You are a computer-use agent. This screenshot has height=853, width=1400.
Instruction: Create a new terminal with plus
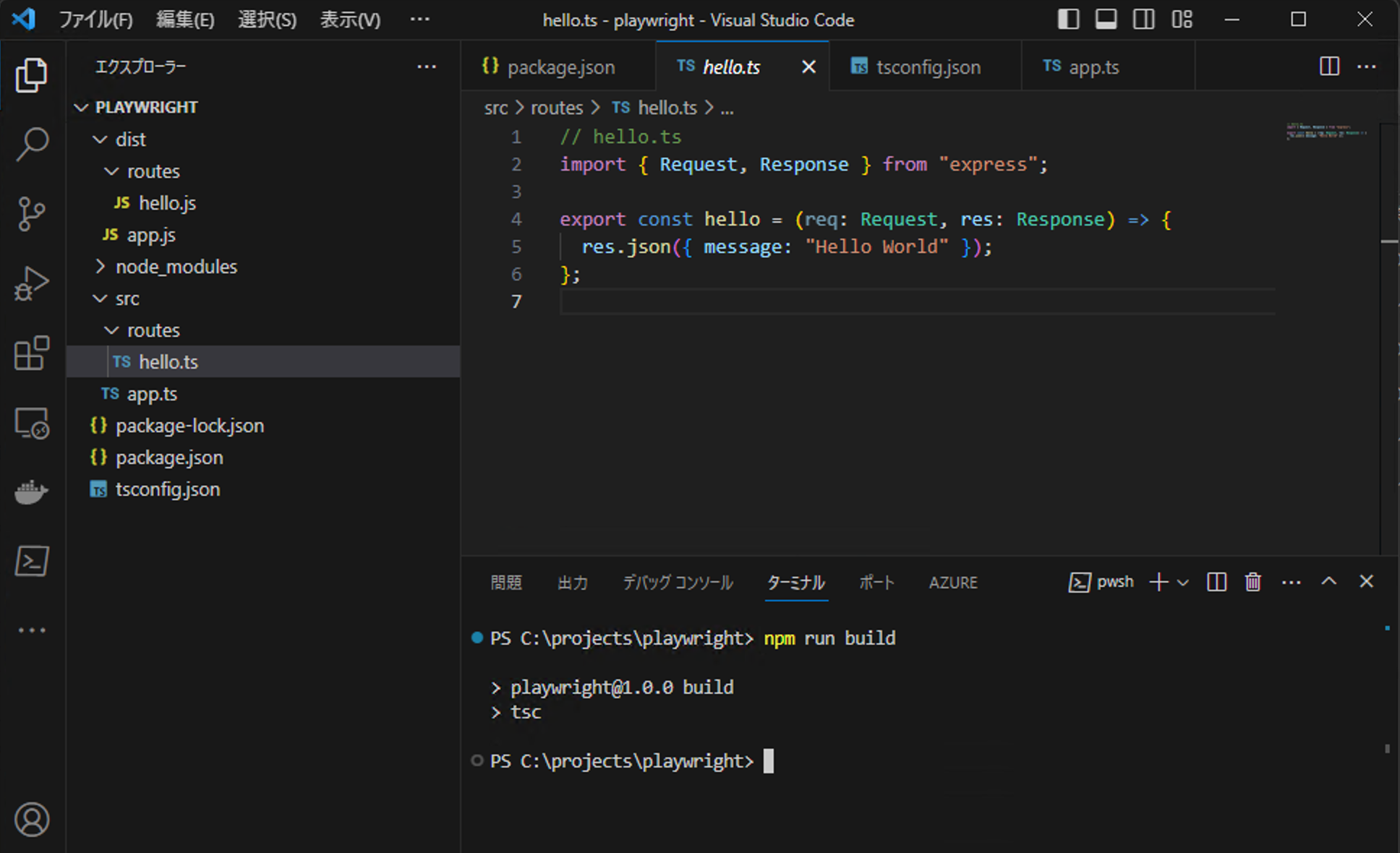pos(1158,582)
